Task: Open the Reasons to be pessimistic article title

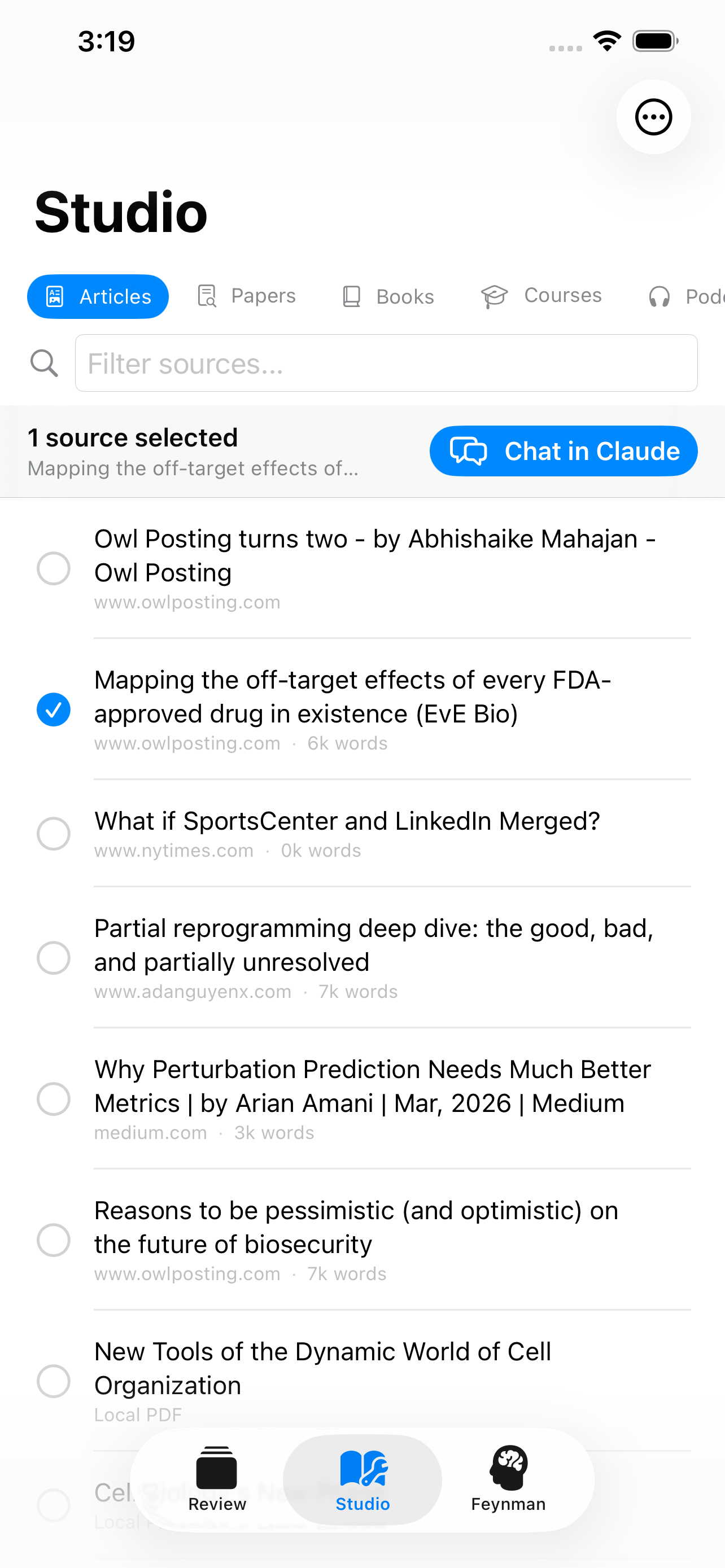Action: (x=356, y=1227)
